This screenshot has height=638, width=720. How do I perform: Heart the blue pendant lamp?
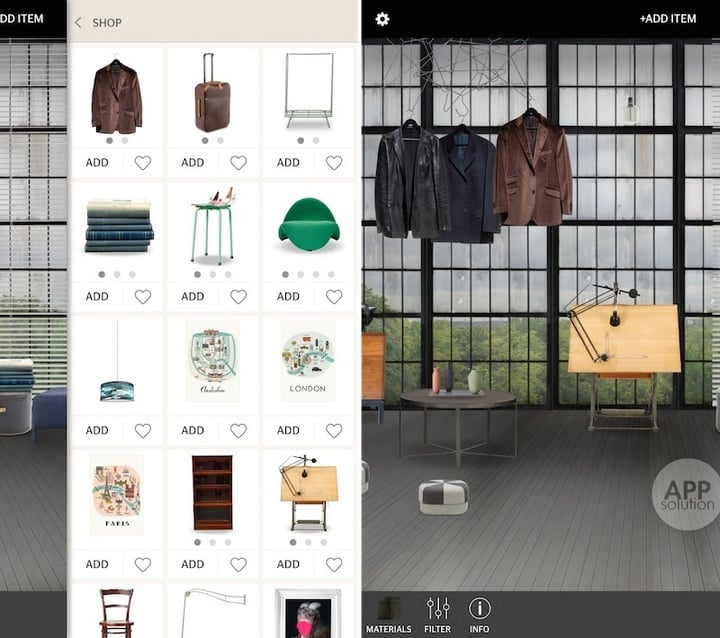(143, 430)
